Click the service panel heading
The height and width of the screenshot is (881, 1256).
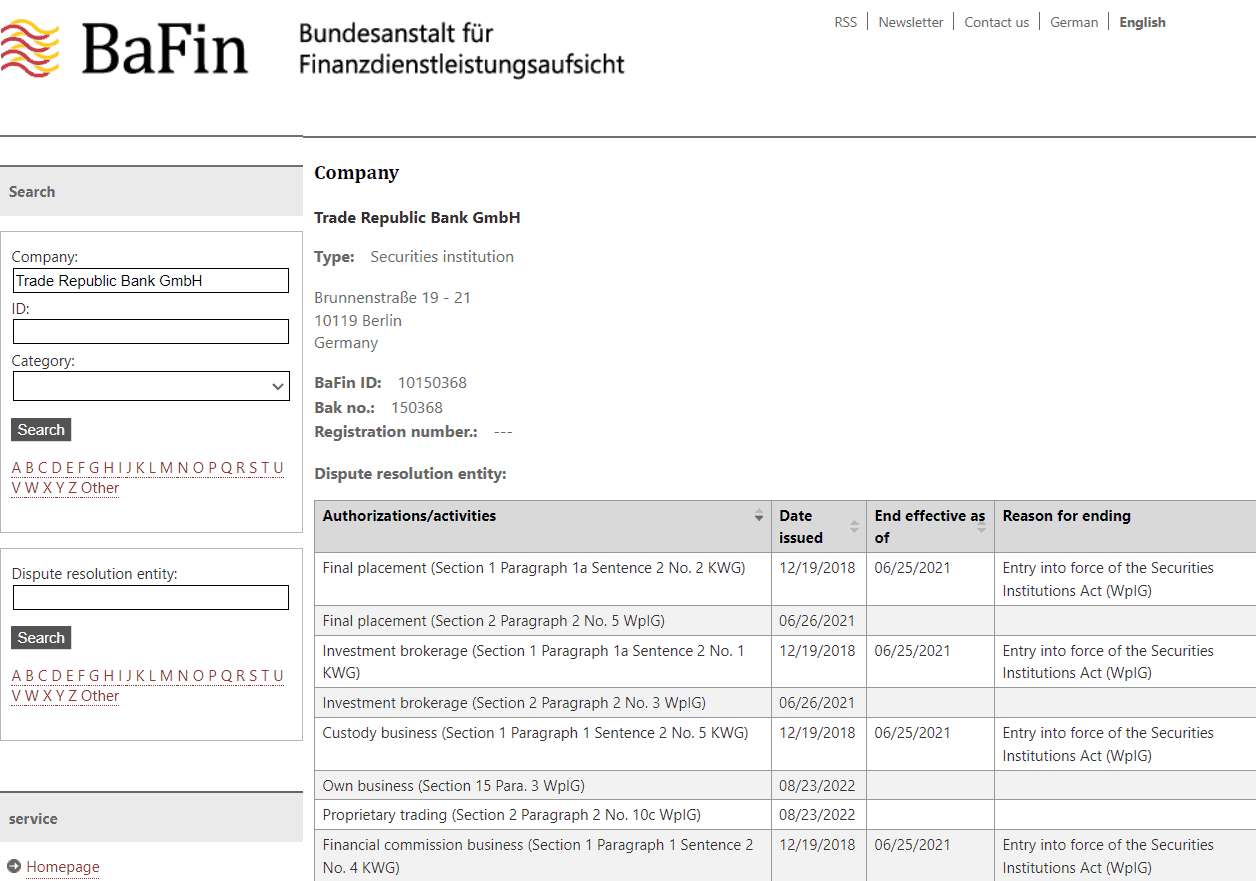pos(33,819)
